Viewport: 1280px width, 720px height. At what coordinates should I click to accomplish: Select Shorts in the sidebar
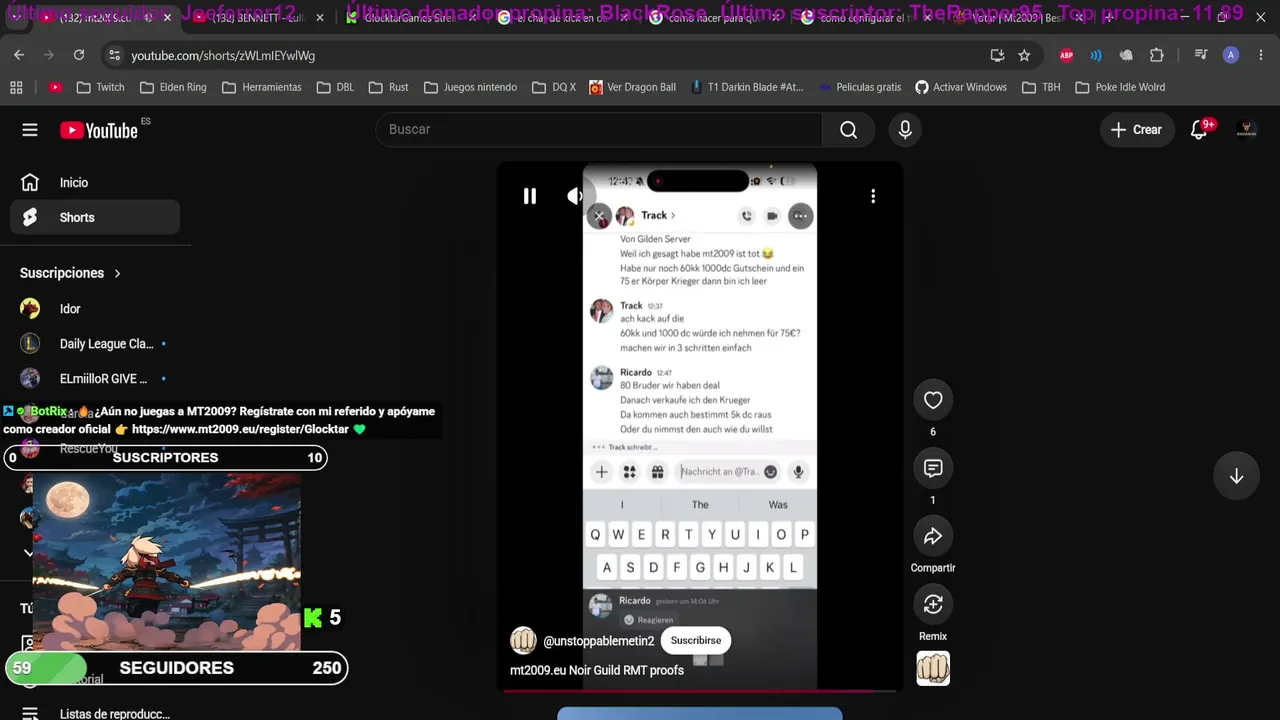tap(95, 218)
